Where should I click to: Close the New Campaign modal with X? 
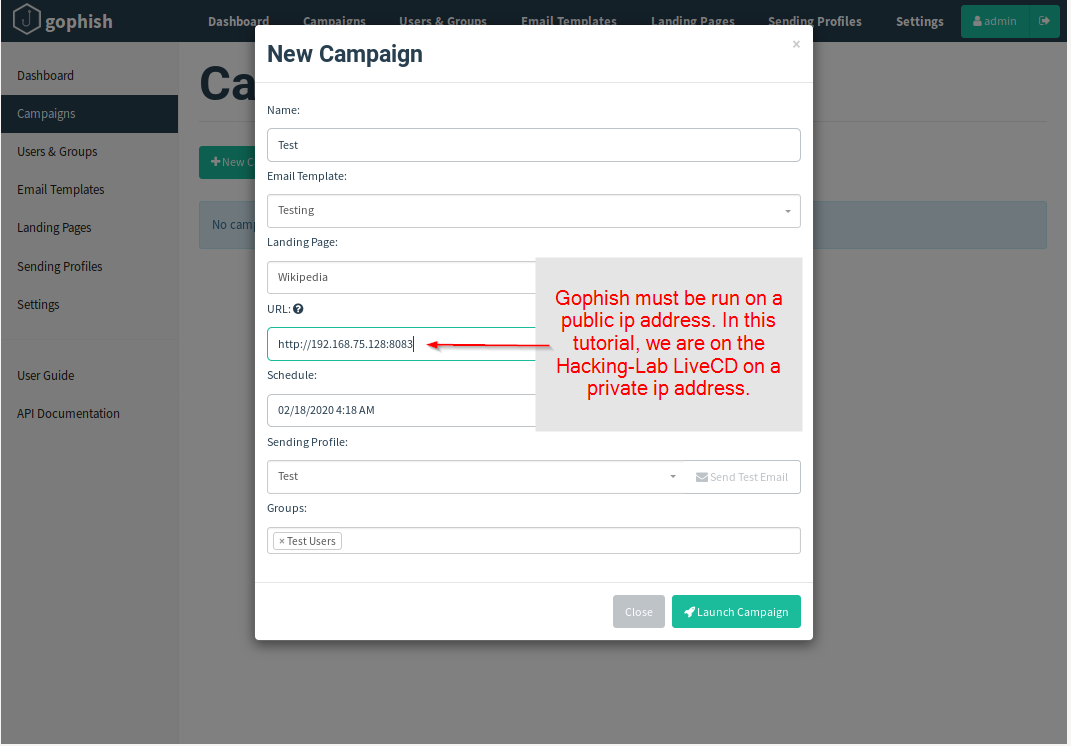click(x=796, y=44)
